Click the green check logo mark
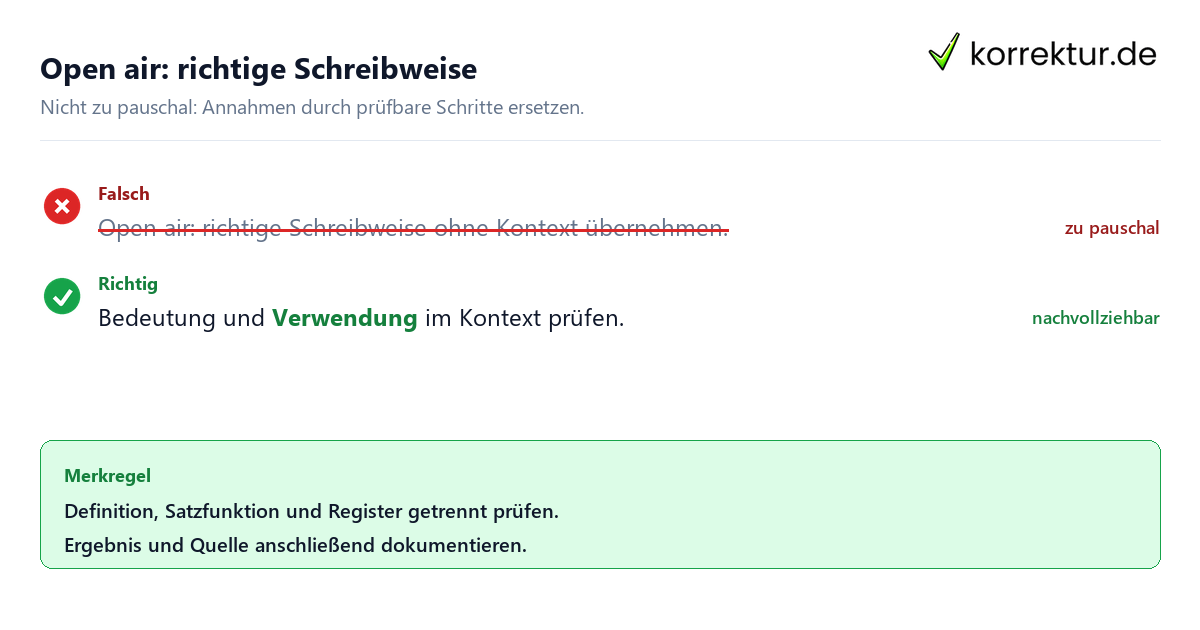 coord(944,52)
